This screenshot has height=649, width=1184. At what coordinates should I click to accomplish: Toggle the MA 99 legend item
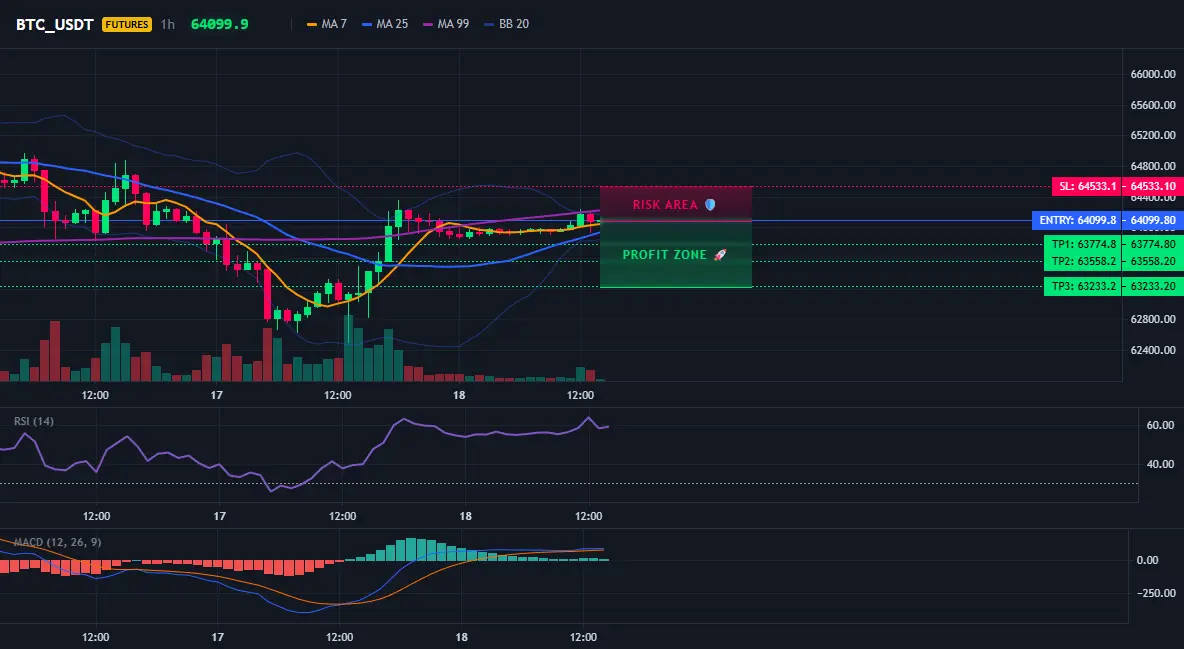tap(446, 24)
